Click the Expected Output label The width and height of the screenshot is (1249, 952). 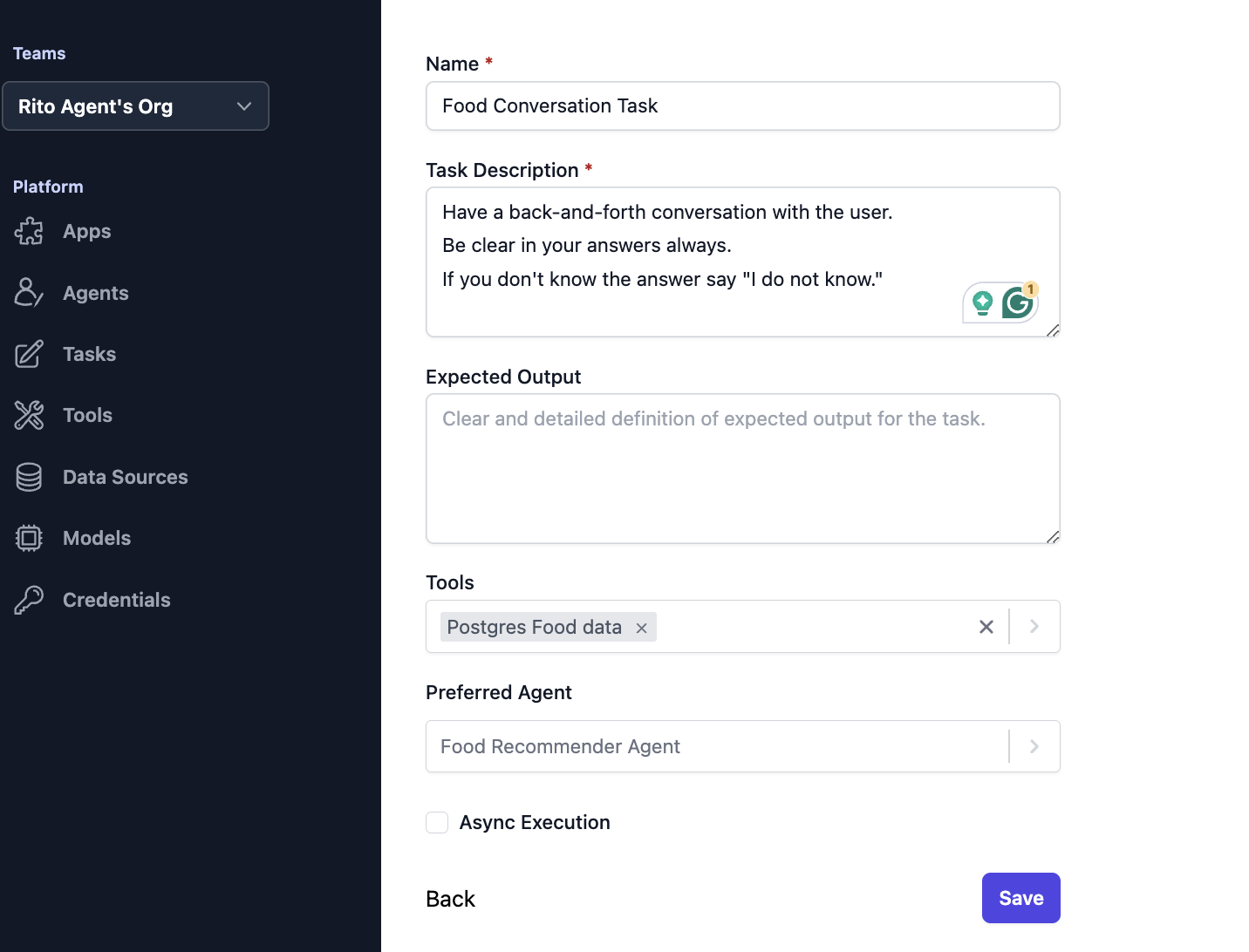503,377
